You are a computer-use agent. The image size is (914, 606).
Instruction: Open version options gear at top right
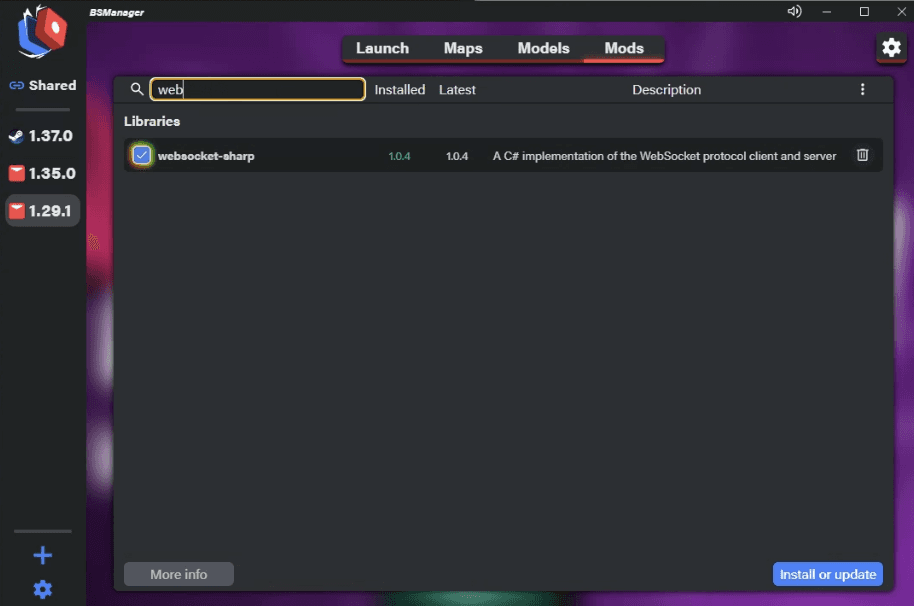891,47
